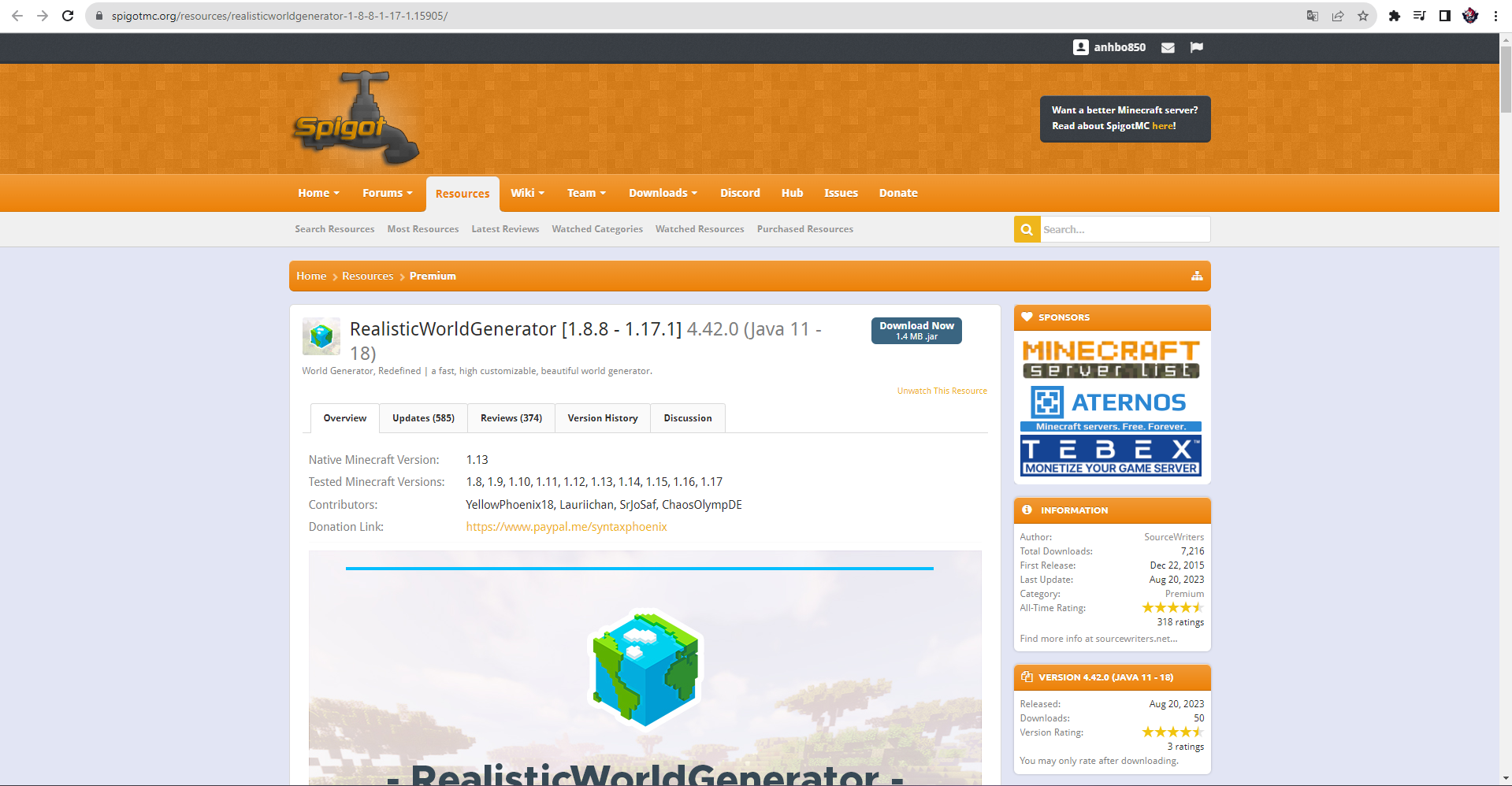This screenshot has width=1512, height=786.
Task: Click Premium in the breadcrumb
Action: coord(433,276)
